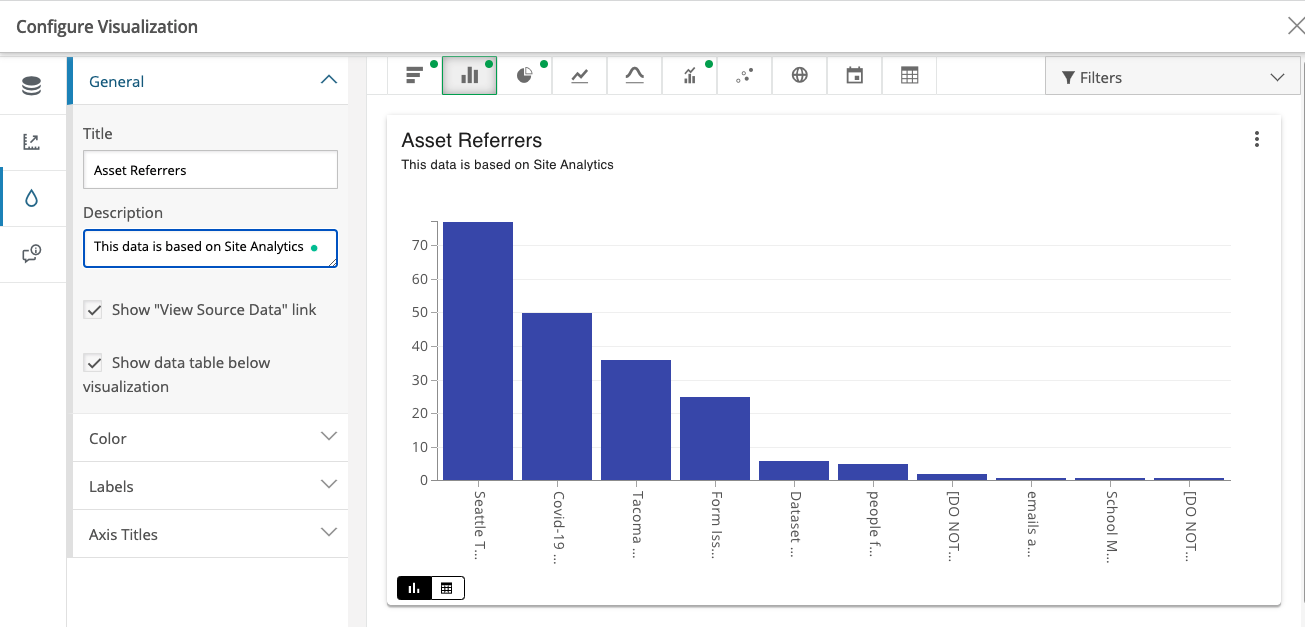Click the School M... axis label
The height and width of the screenshot is (627, 1305).
1110,525
